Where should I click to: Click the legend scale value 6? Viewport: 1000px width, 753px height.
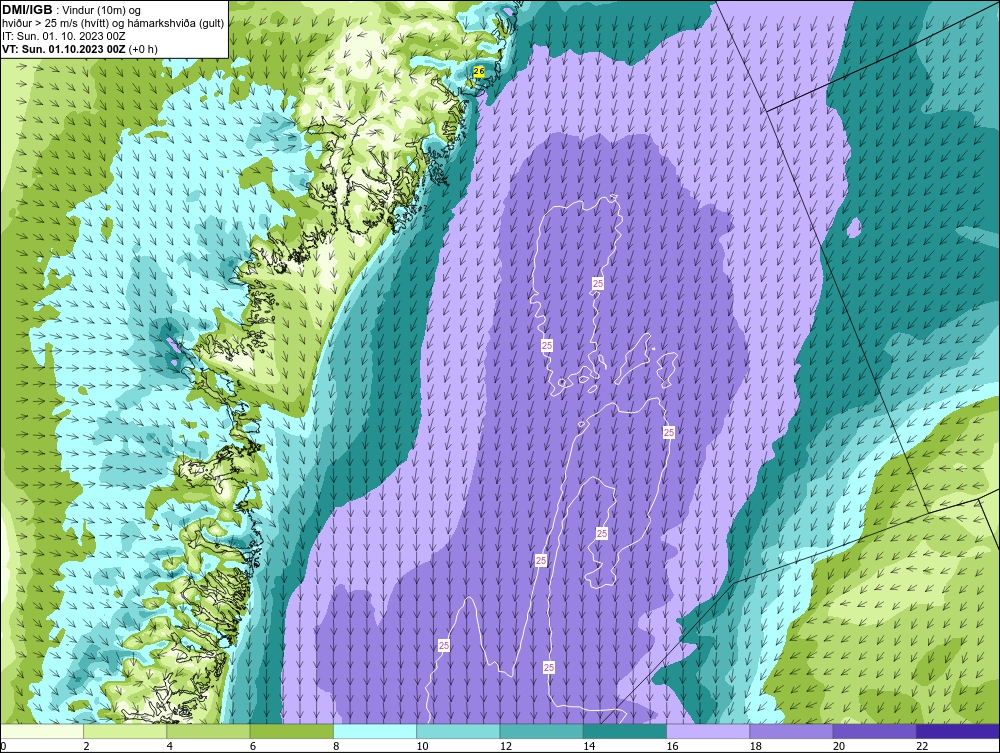(253, 746)
